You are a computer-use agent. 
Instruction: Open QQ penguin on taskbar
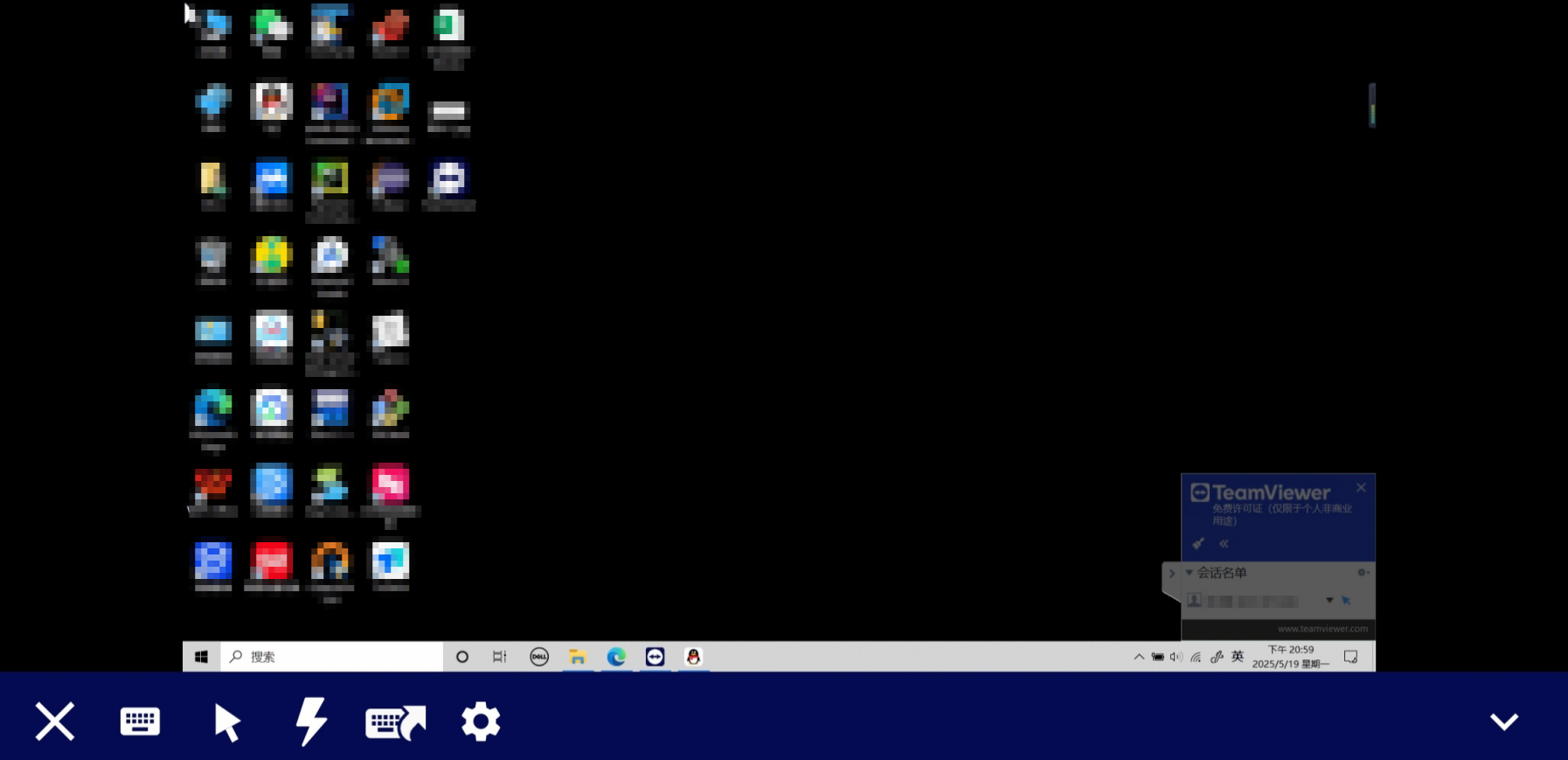[x=693, y=657]
